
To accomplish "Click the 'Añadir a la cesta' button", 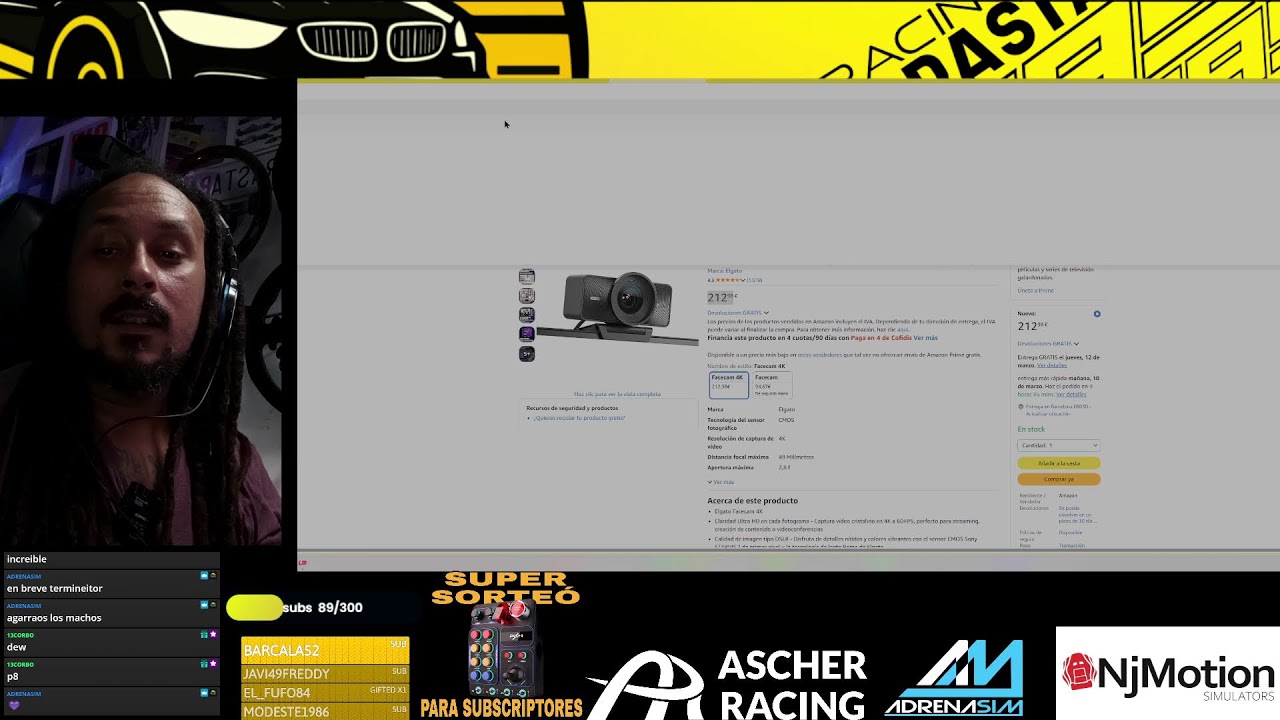I will 1058,463.
